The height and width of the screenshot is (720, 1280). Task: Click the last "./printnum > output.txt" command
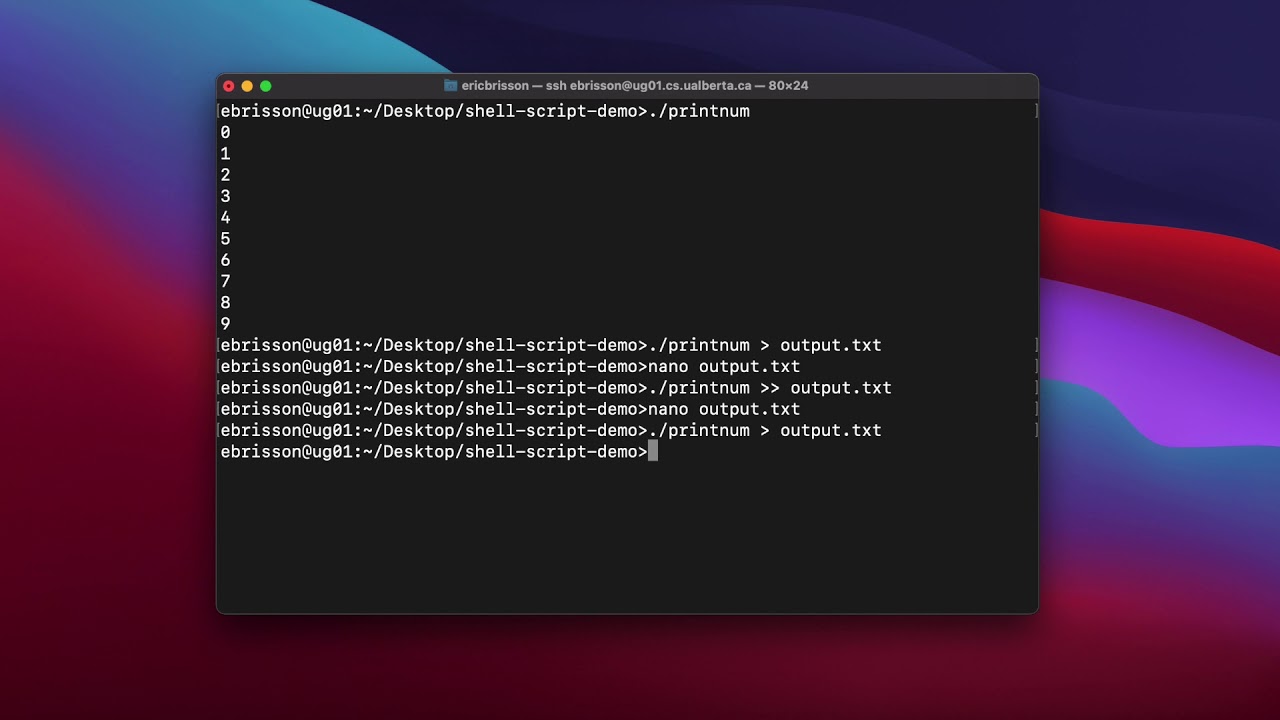[x=765, y=430]
